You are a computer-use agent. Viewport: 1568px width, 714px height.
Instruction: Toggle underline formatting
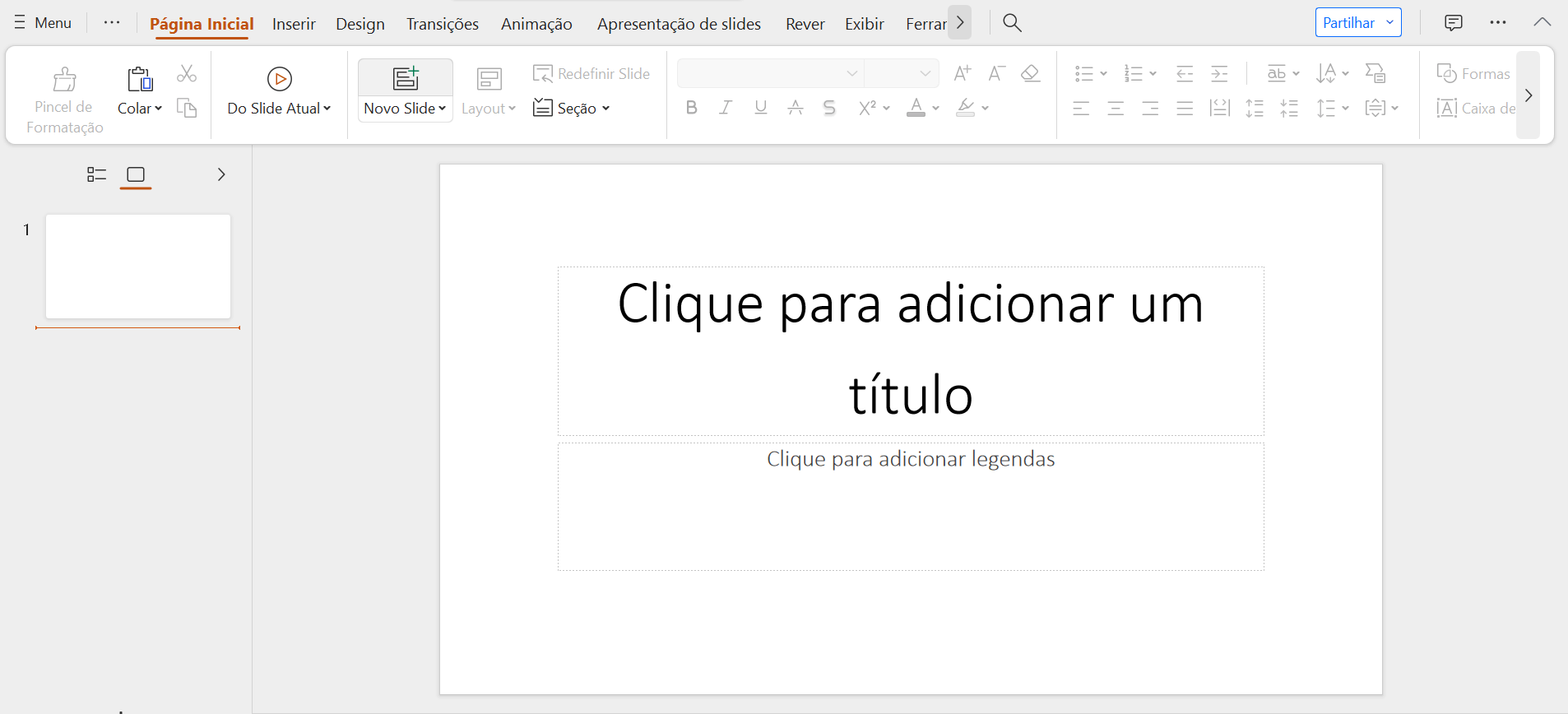point(760,108)
